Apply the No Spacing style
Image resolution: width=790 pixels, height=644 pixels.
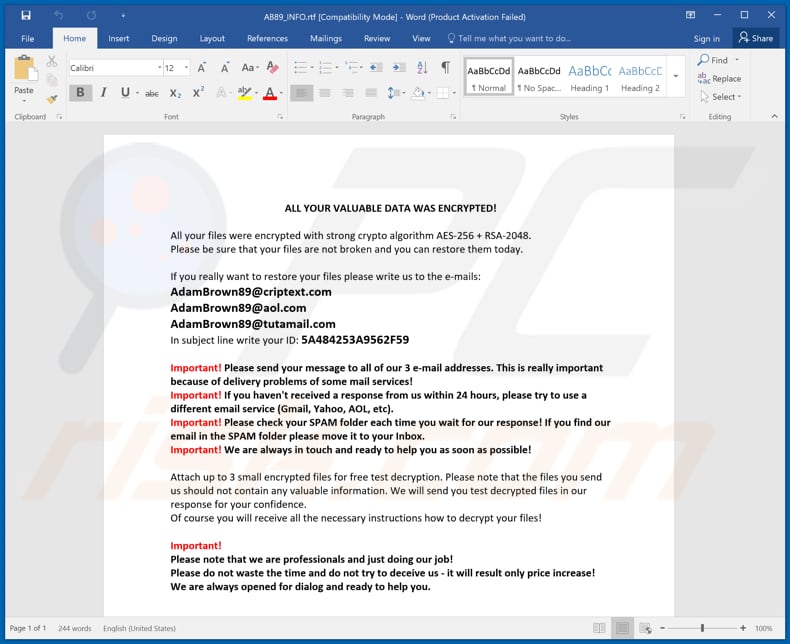539,78
